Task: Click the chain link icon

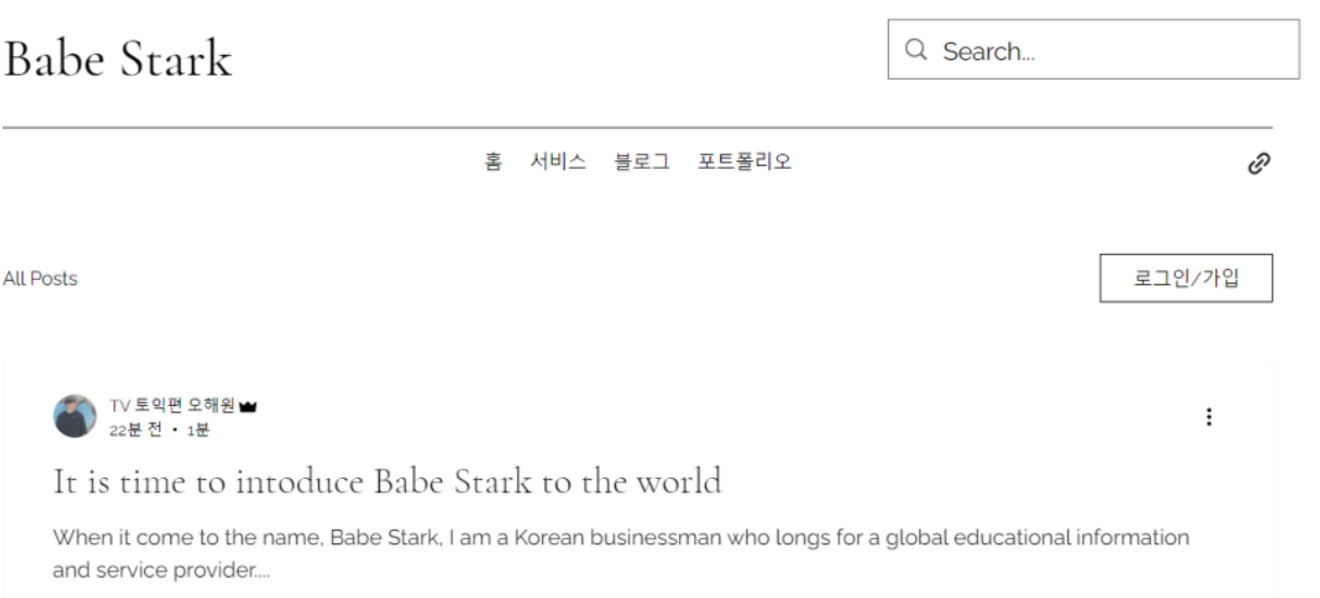Action: [x=1259, y=164]
